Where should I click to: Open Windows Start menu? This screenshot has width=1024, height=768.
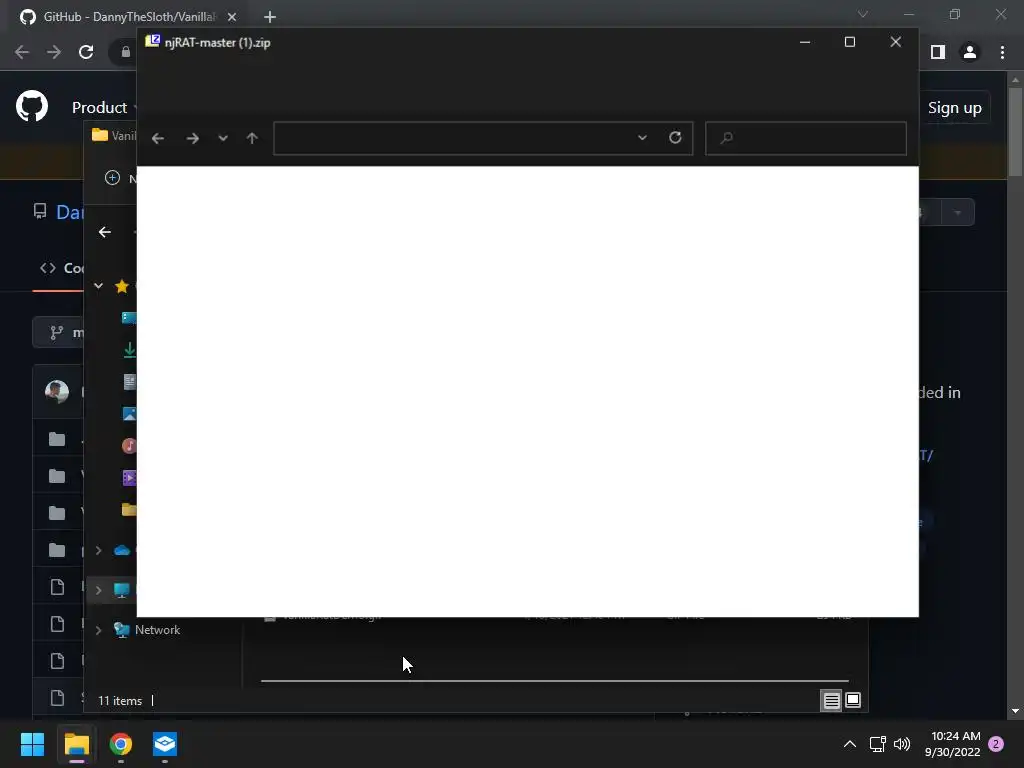[32, 744]
